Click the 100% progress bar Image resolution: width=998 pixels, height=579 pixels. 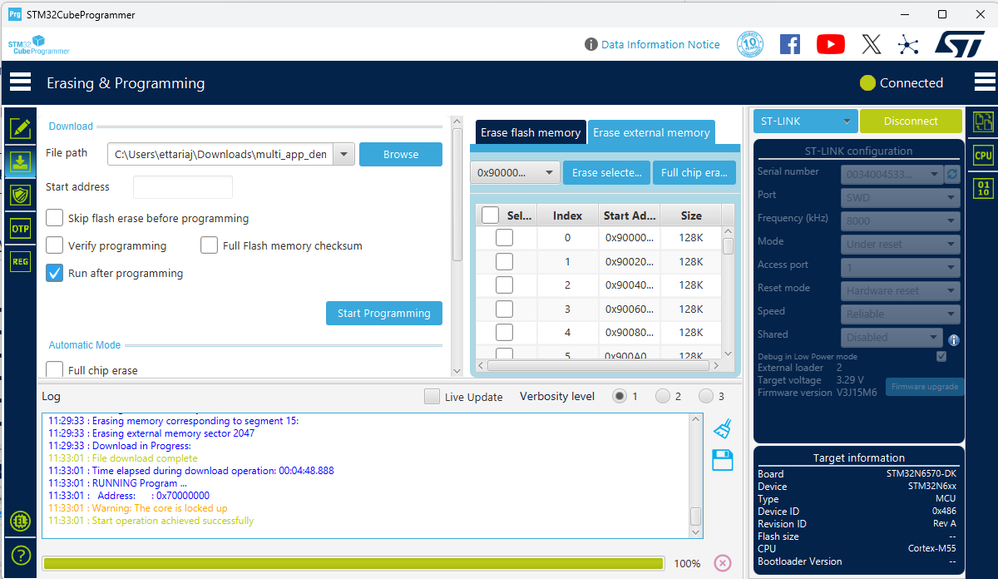353,563
